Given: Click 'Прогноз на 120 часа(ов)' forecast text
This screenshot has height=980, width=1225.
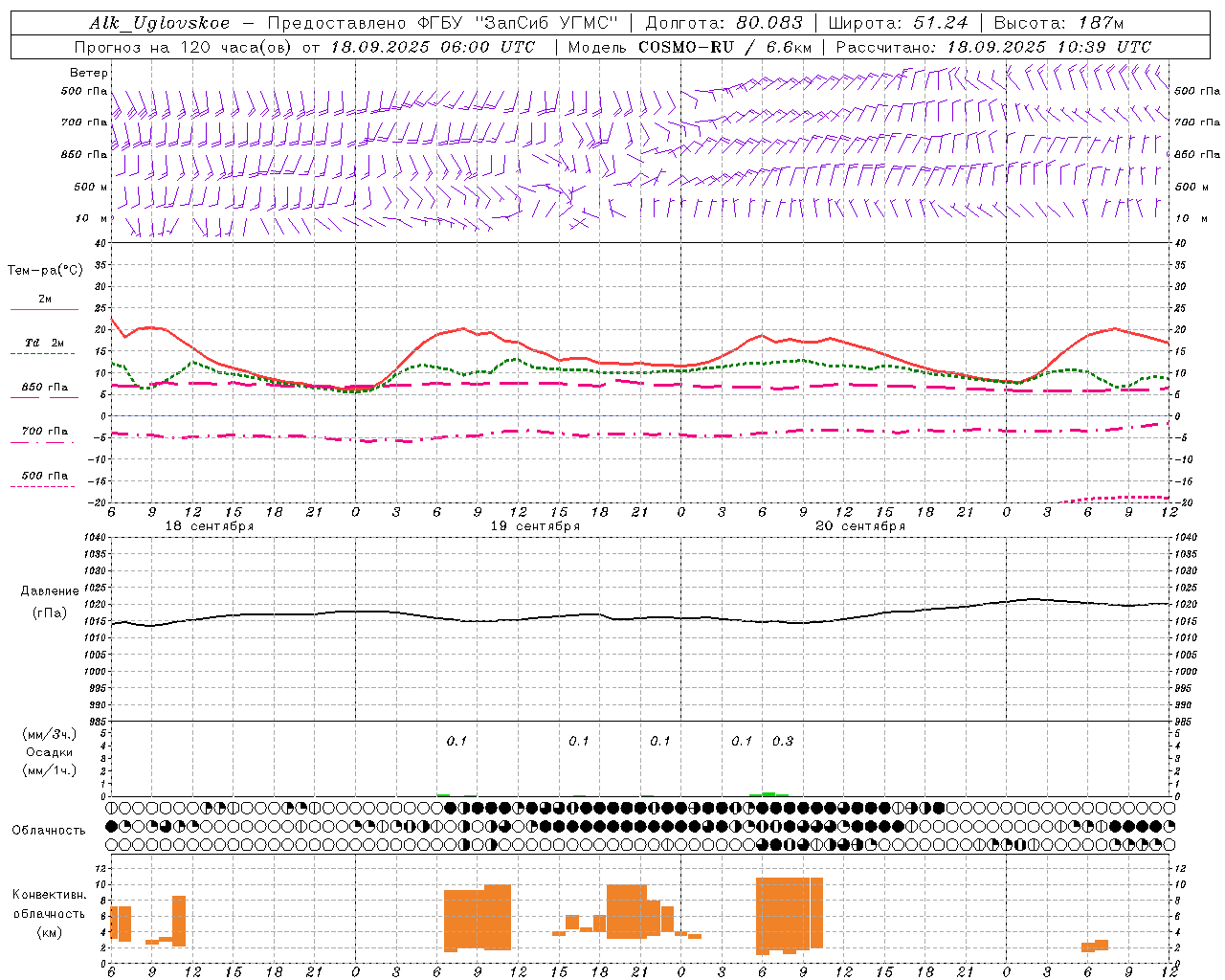Looking at the screenshot, I should pyautogui.click(x=185, y=47).
